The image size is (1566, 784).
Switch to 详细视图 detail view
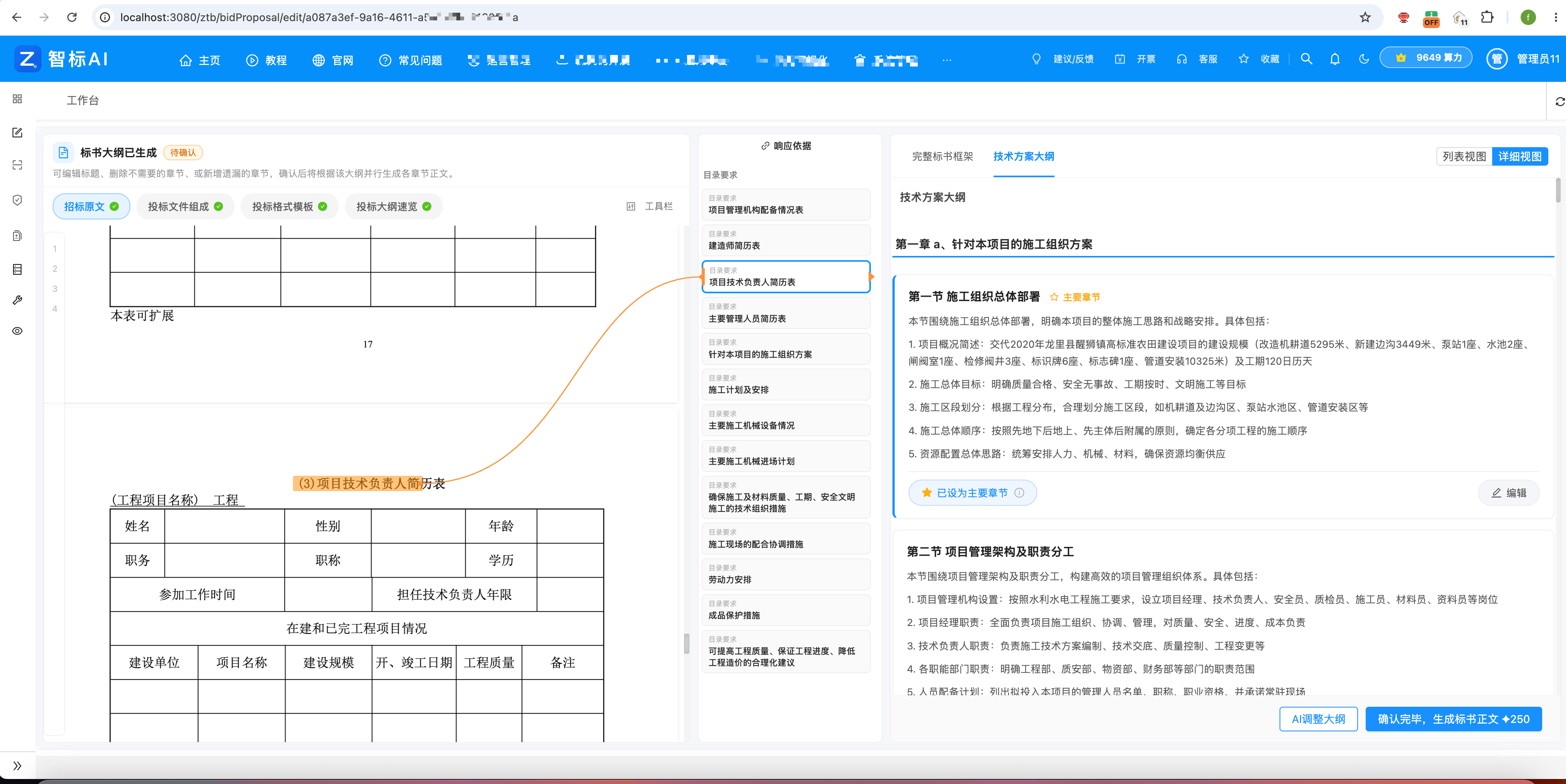1520,156
